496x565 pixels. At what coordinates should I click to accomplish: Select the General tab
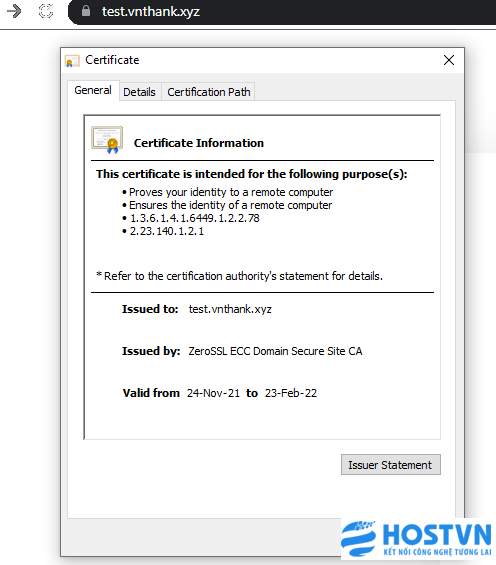click(93, 90)
